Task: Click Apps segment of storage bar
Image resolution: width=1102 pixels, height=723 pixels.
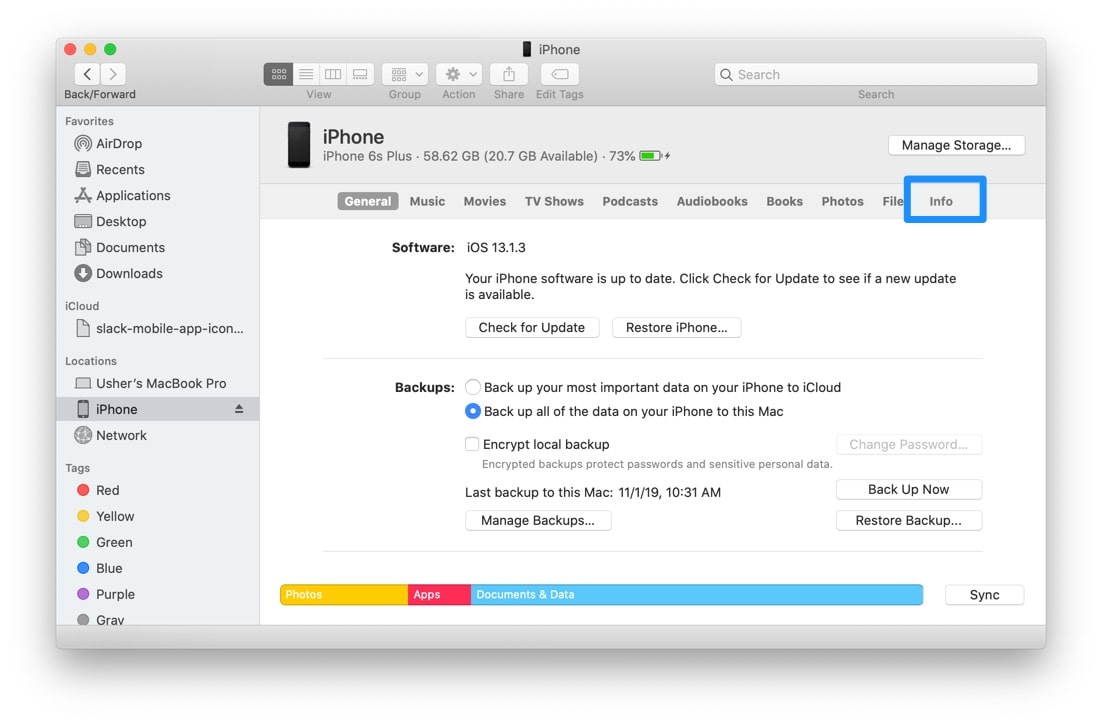Action: point(439,594)
